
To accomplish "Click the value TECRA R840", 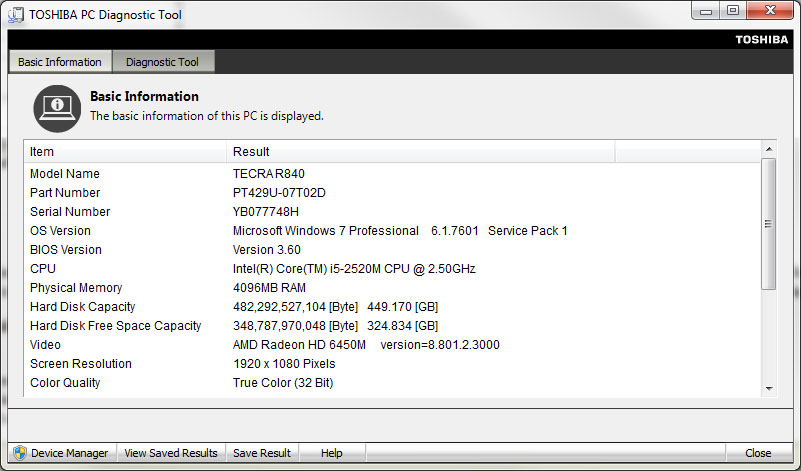I will pyautogui.click(x=269, y=174).
